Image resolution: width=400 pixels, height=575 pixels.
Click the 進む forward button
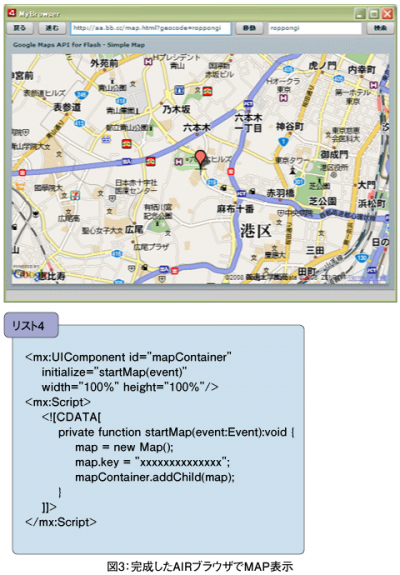click(x=52, y=28)
